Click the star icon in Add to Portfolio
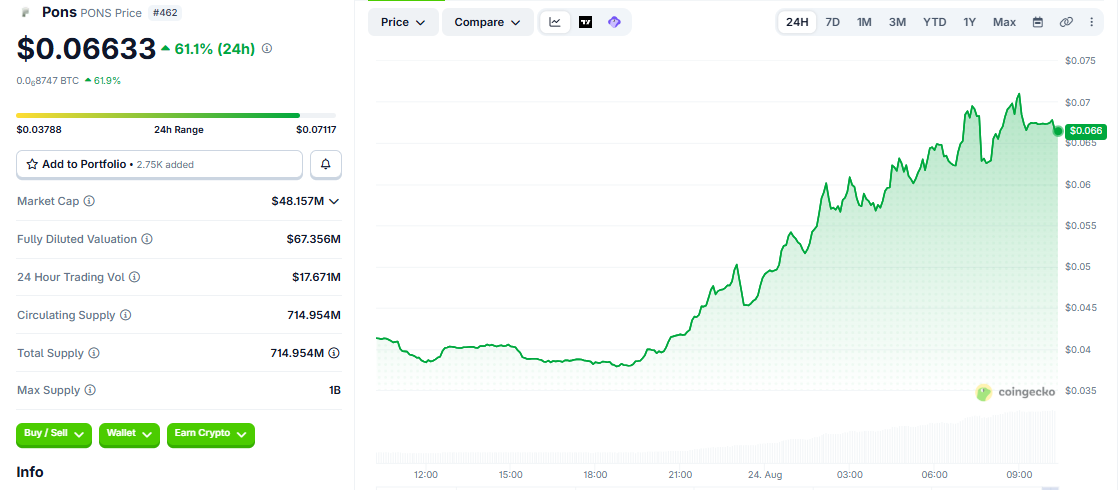This screenshot has width=1118, height=490. (32, 164)
